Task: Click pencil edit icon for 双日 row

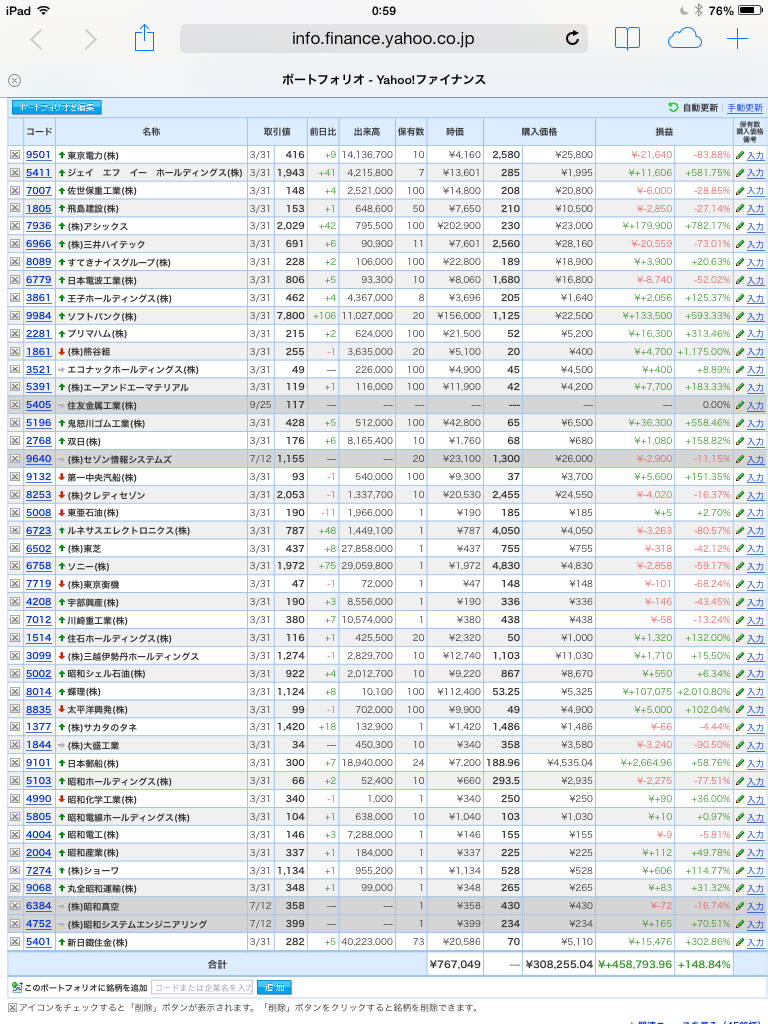Action: pos(740,441)
